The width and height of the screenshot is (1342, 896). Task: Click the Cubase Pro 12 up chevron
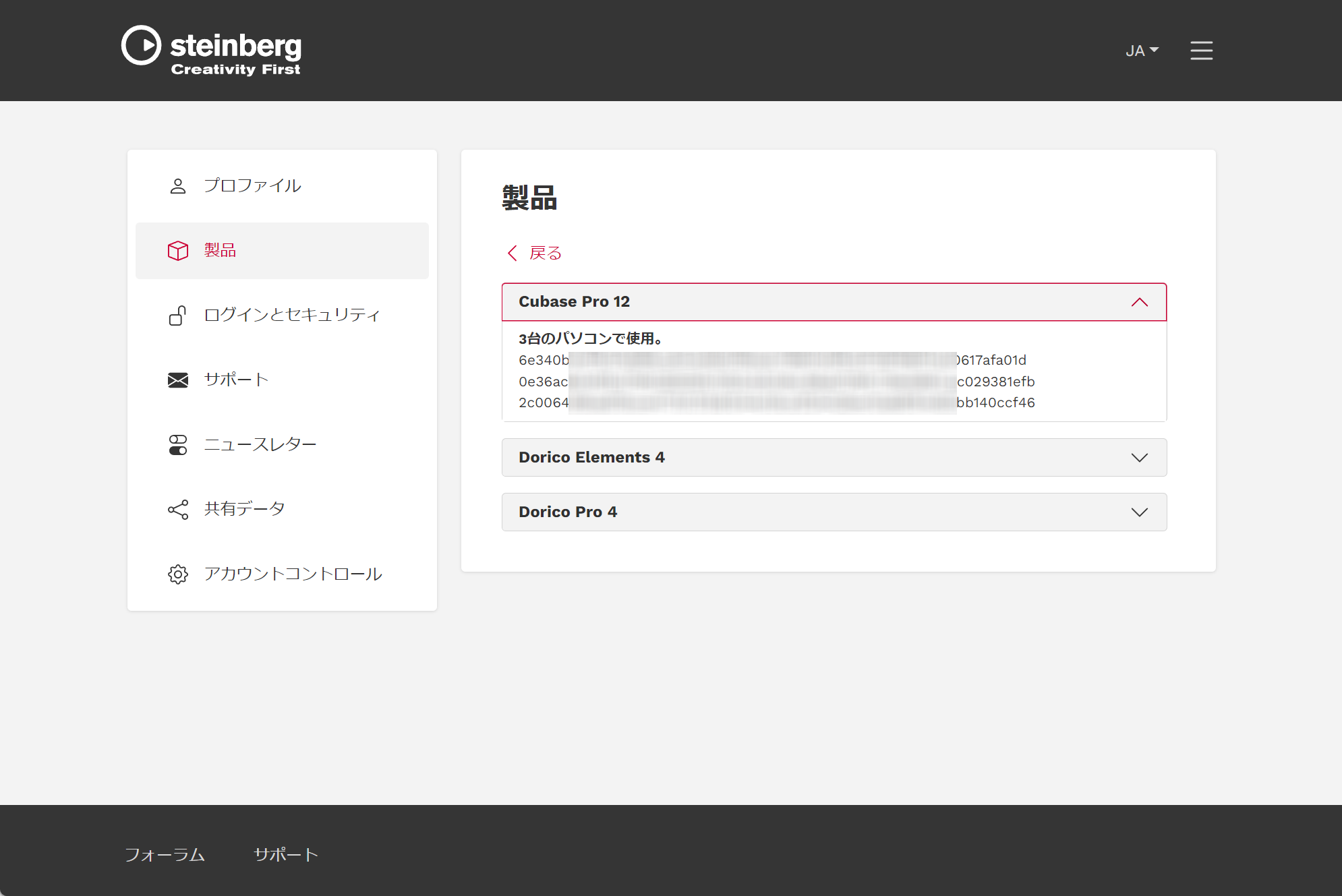pos(1140,302)
